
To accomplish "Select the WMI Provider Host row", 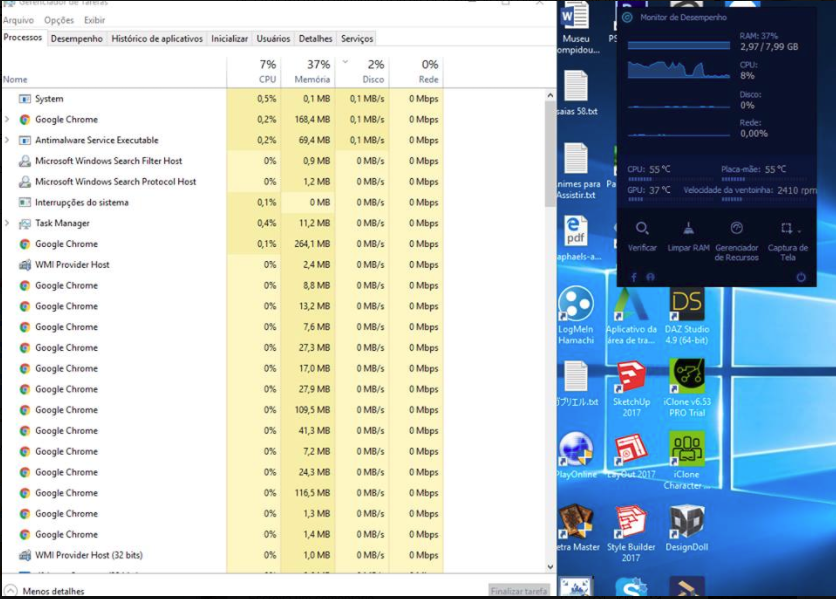I will pyautogui.click(x=222, y=265).
